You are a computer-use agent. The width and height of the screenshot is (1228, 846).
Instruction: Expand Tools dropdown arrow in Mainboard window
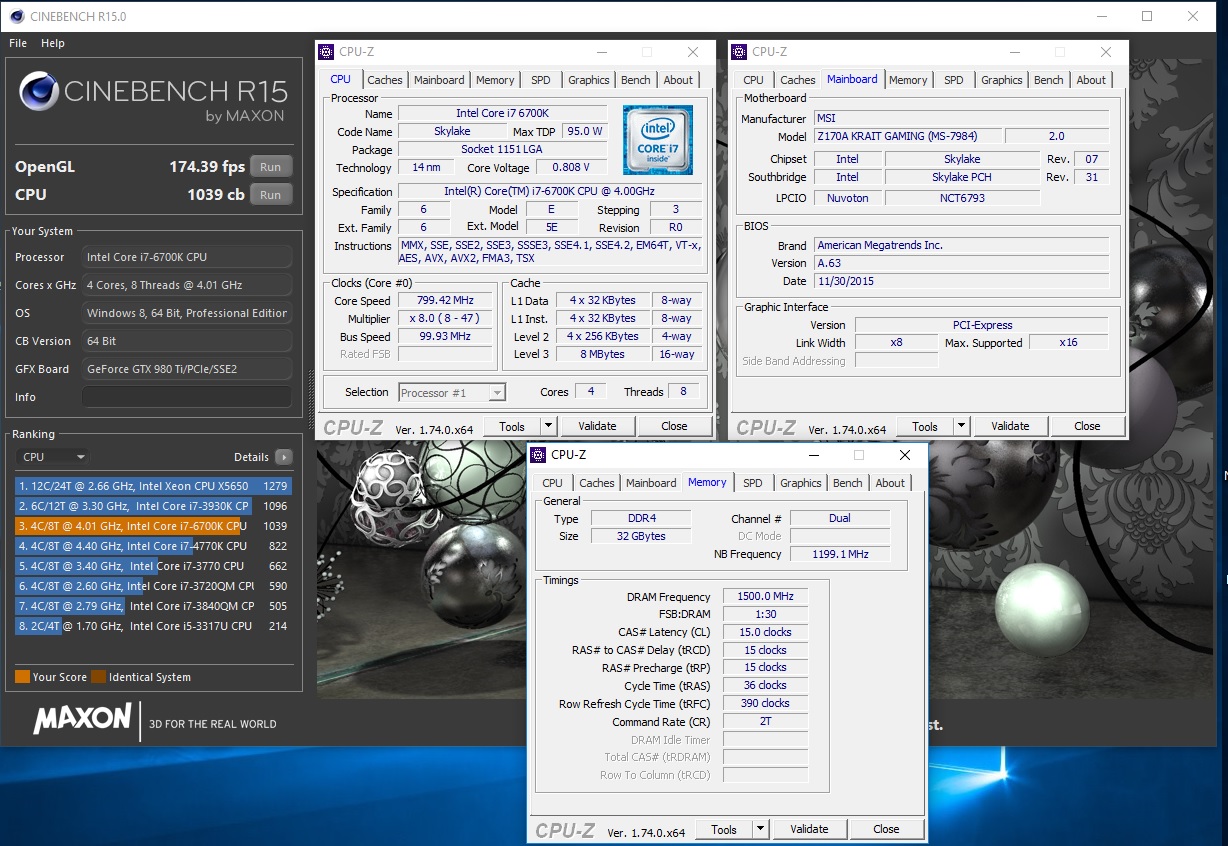click(961, 426)
